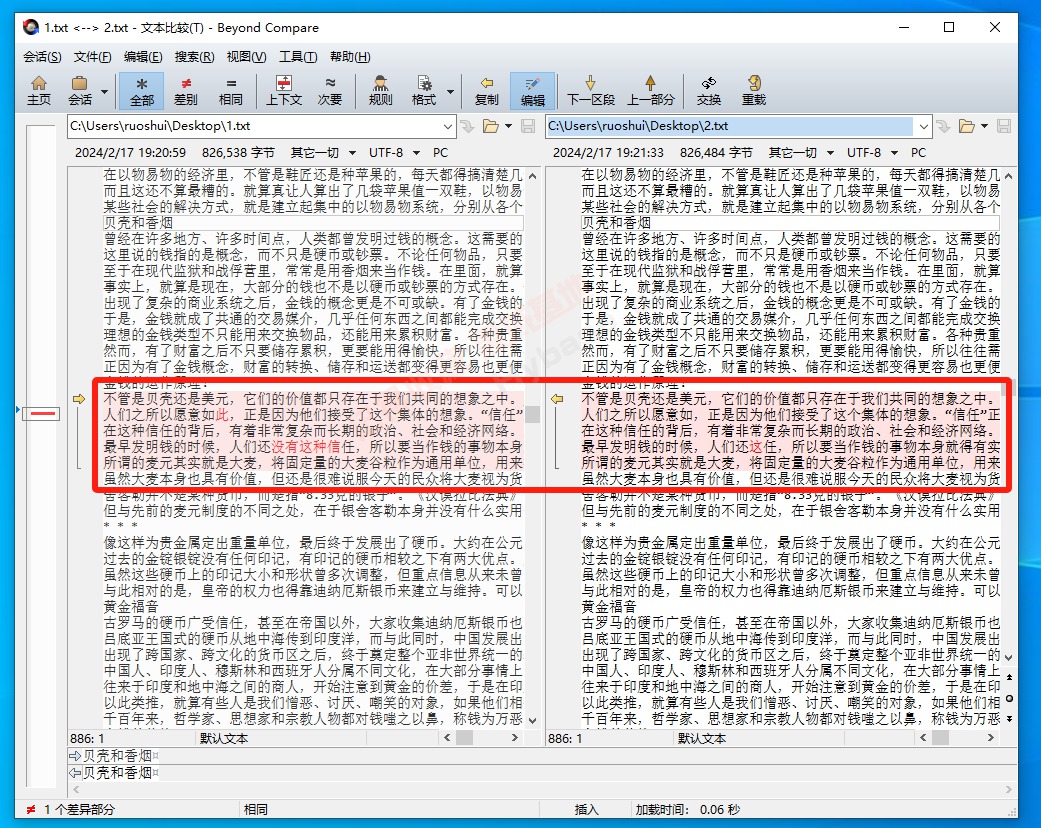Viewport: 1041px width, 828px height.
Task: Open the 搜索(R) menu
Action: (194, 57)
